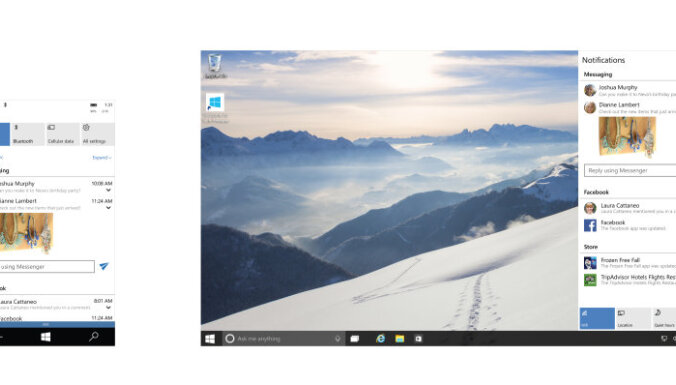Click Dianne Lambert's avatar in Notifications
676x385 pixels.
[x=590, y=107]
